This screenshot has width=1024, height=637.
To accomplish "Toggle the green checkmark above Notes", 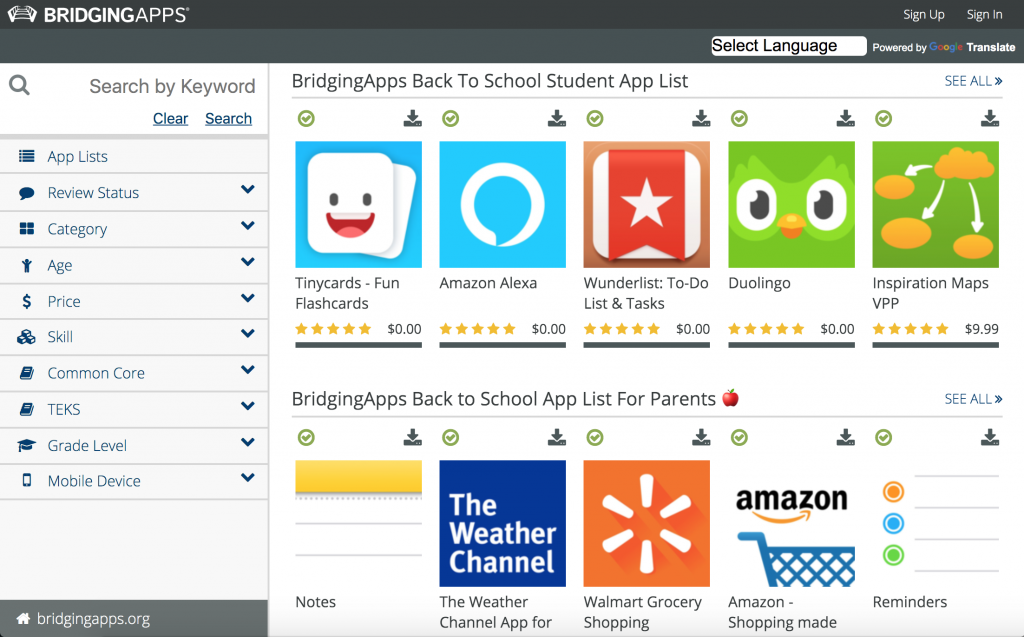I will (x=306, y=437).
